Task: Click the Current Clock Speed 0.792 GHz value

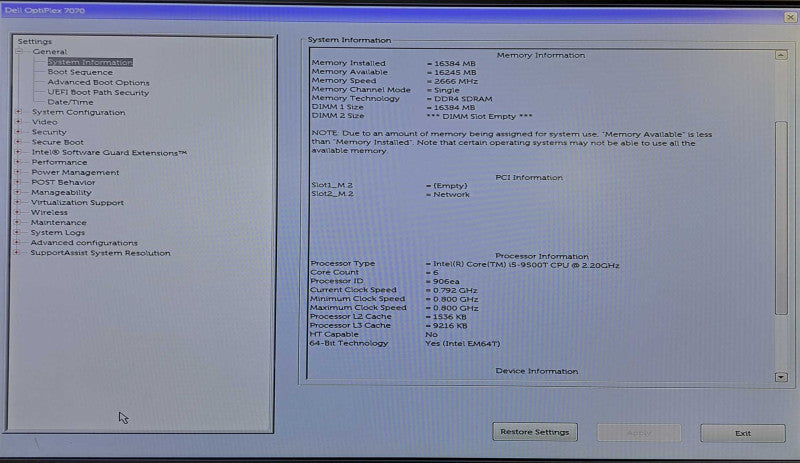Action: (x=452, y=290)
